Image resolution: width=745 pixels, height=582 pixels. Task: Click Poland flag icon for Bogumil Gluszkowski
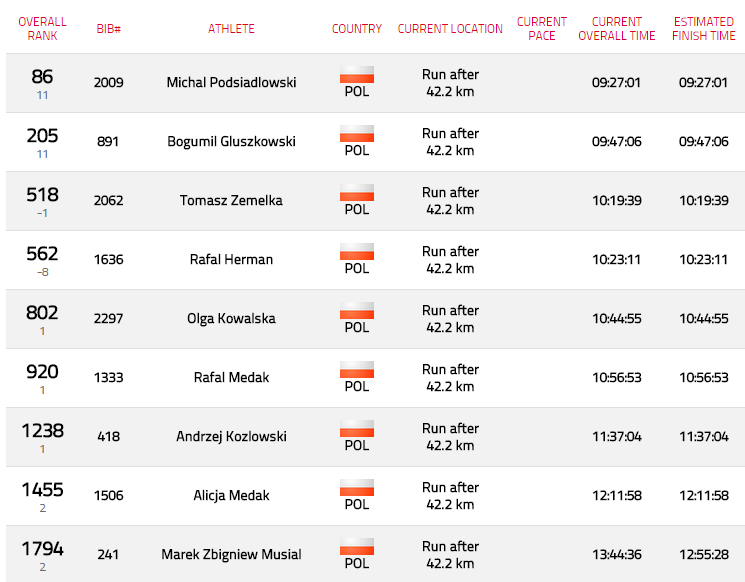pos(357,134)
